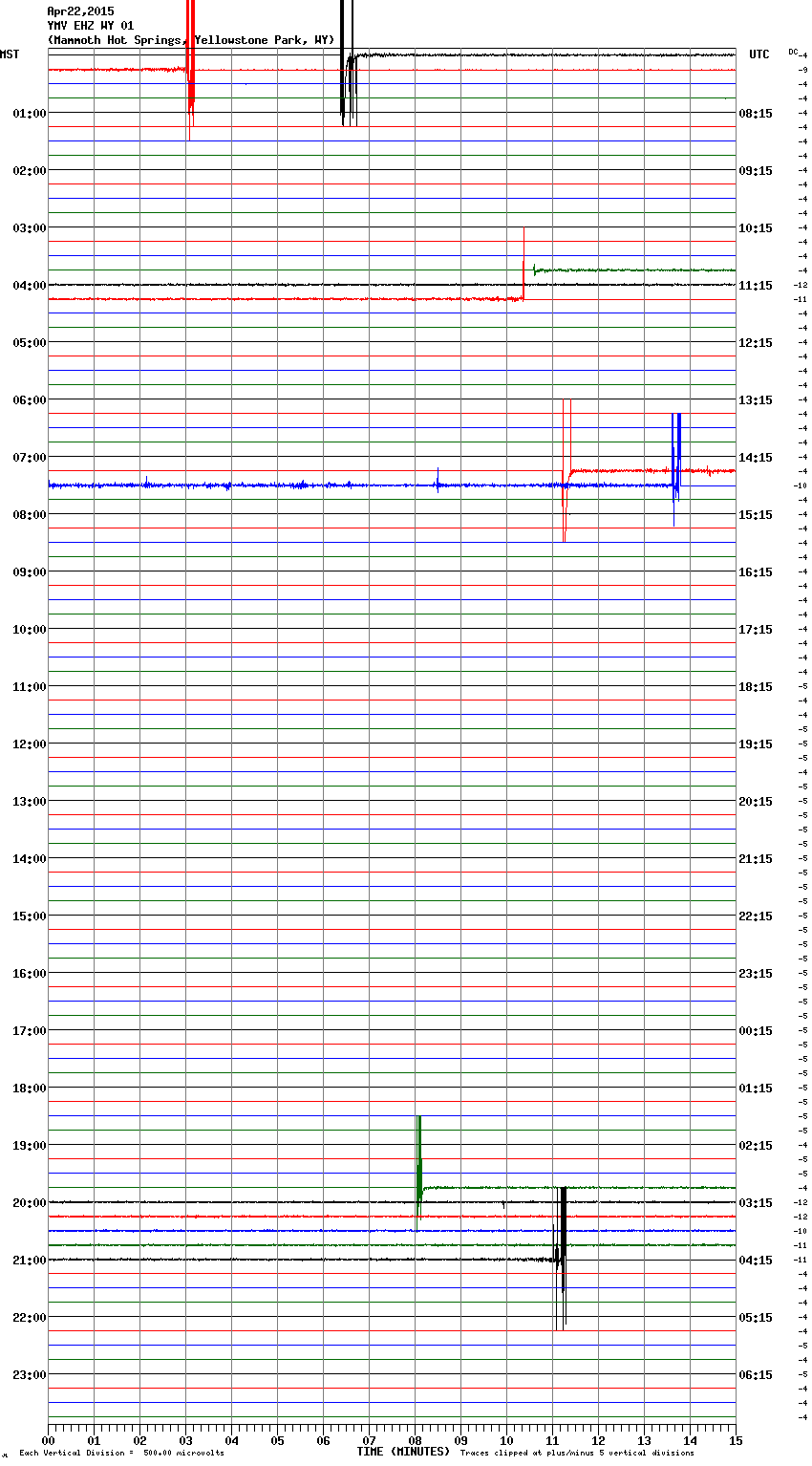The image size is (812, 1466).
Task: Select the YMV EHZ WY 01 station header
Action: 91,26
